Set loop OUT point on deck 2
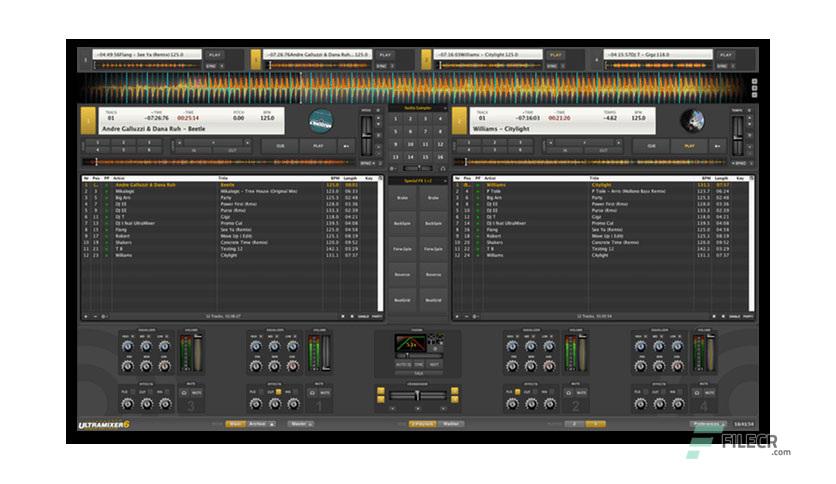The image size is (836, 484). [603, 151]
